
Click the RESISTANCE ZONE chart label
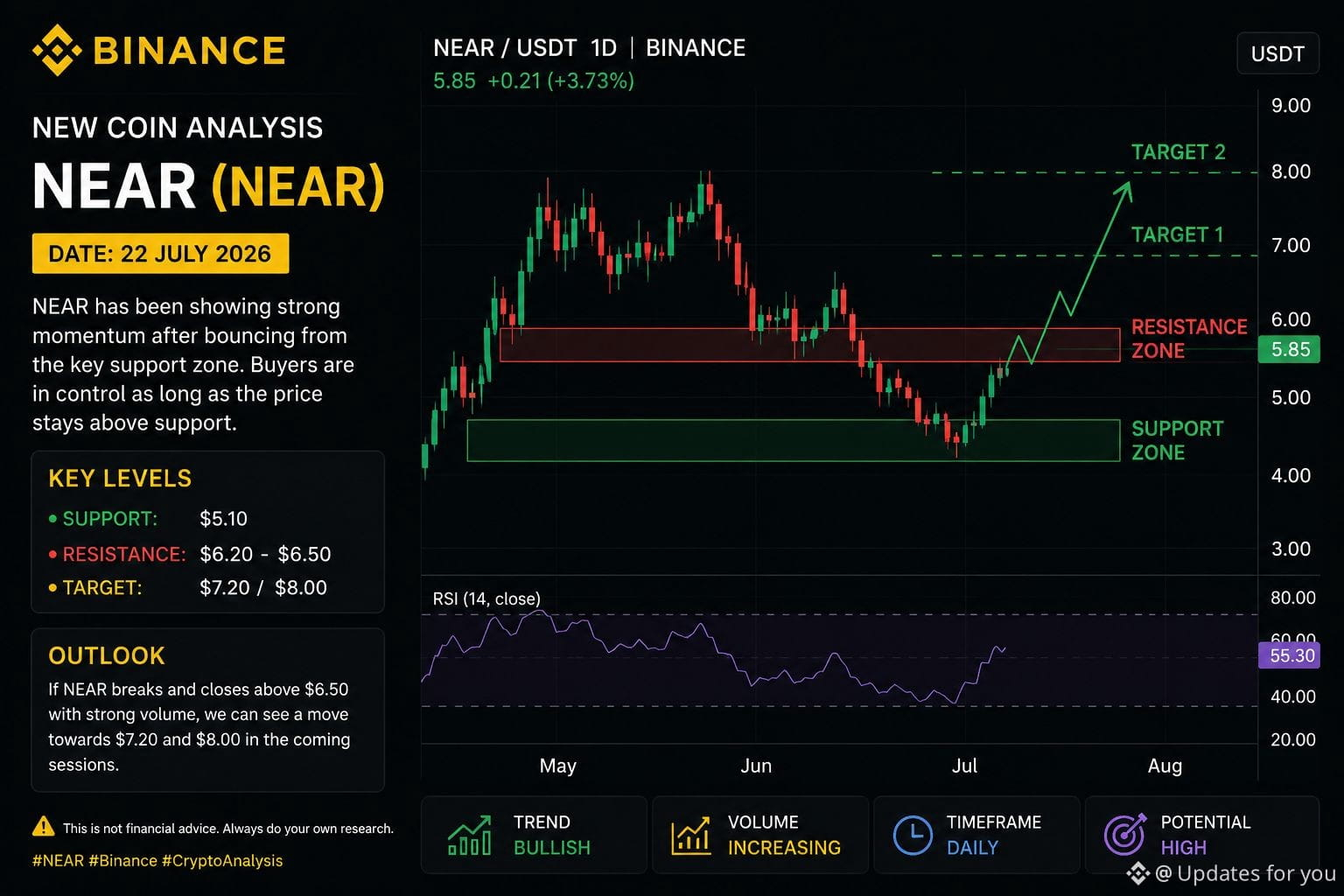tap(1189, 339)
